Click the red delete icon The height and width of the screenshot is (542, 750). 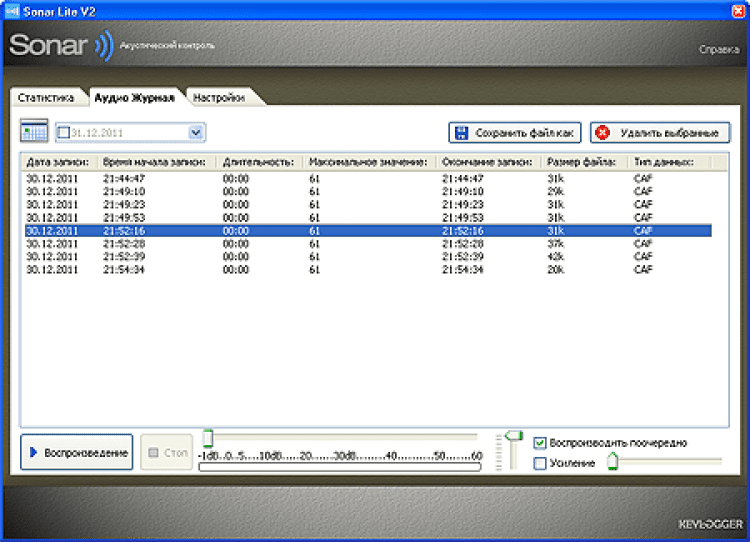(x=603, y=133)
